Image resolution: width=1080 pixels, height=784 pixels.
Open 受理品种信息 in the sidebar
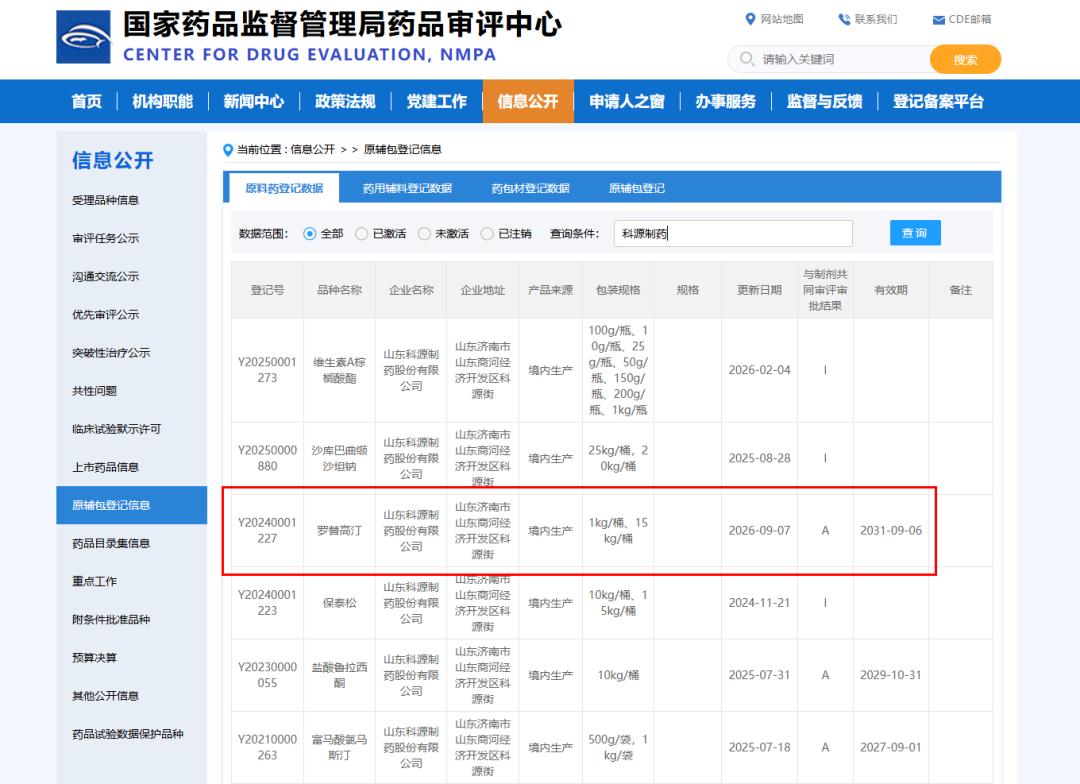[105, 200]
